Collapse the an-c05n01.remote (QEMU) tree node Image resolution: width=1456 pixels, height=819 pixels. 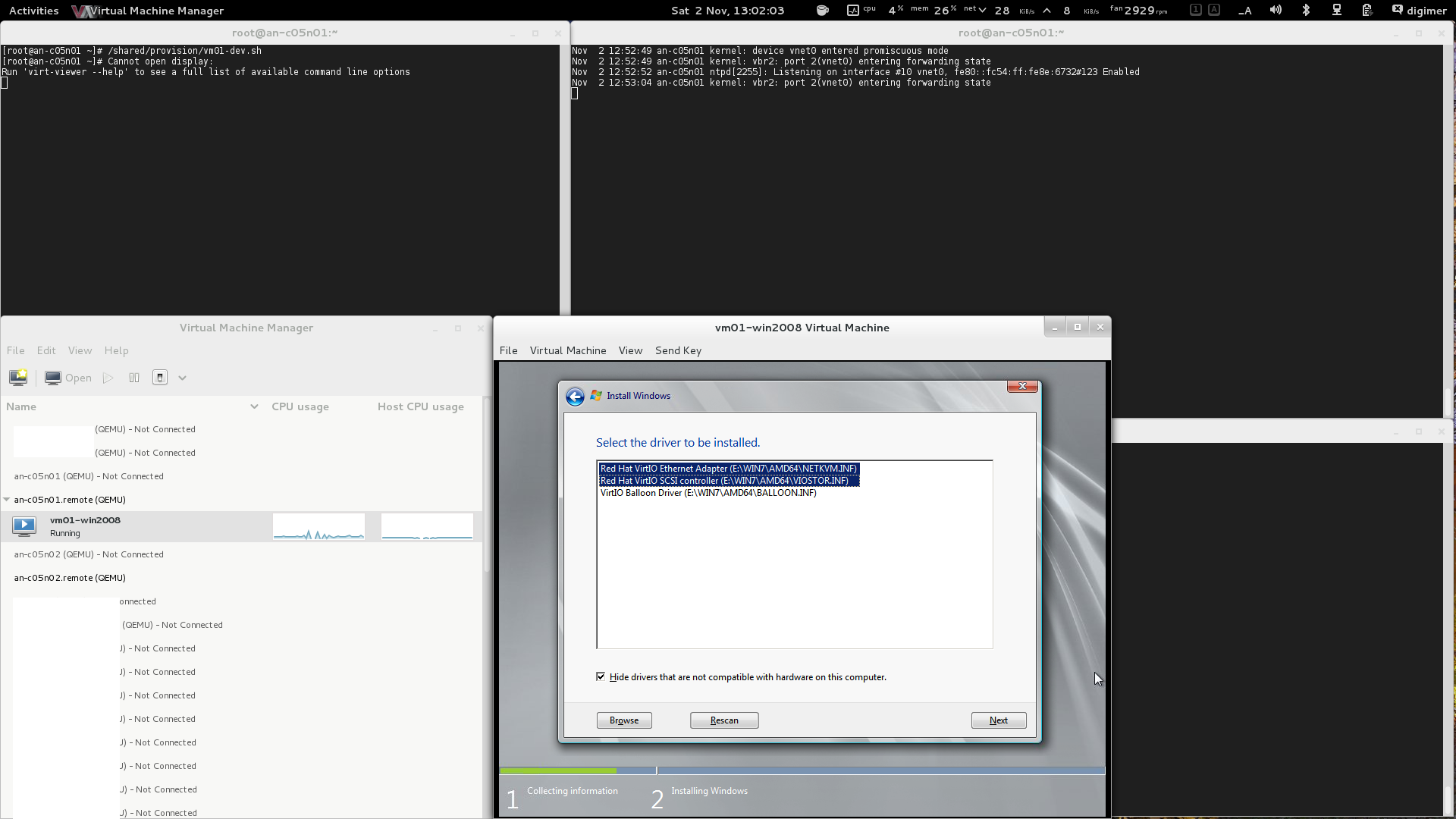click(x=7, y=500)
